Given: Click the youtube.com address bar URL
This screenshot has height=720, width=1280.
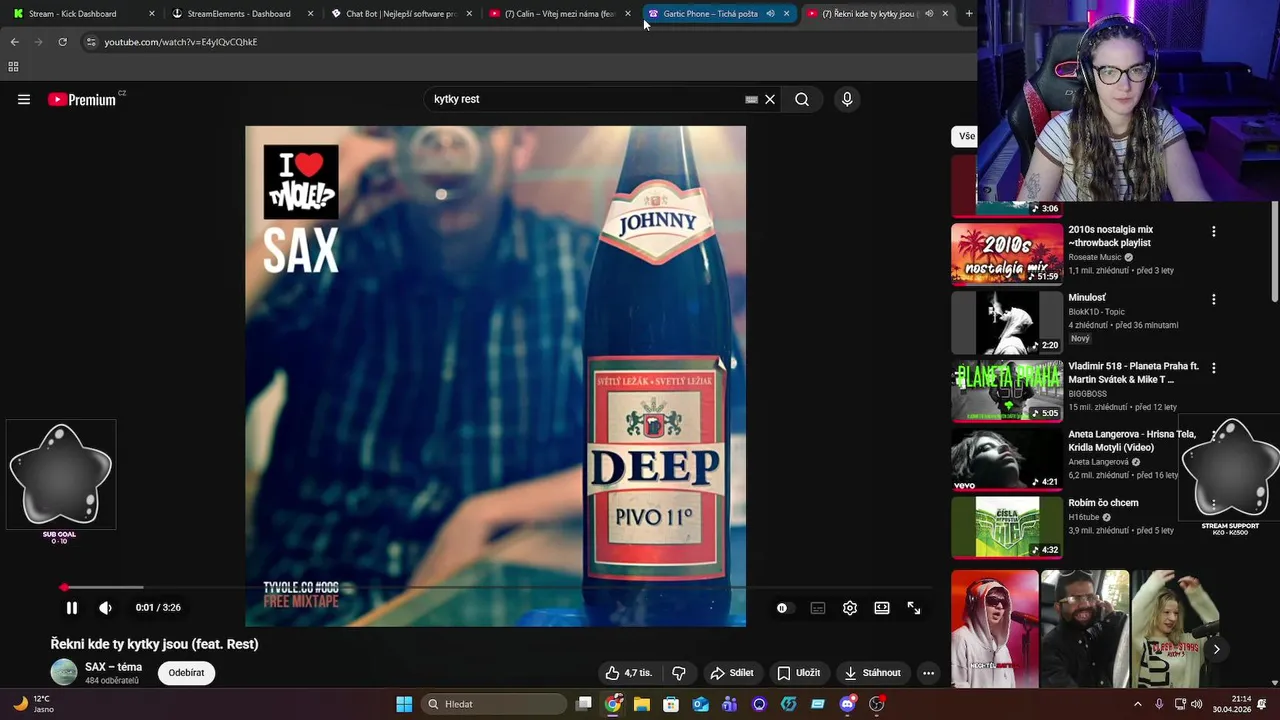Looking at the screenshot, I should (x=181, y=42).
